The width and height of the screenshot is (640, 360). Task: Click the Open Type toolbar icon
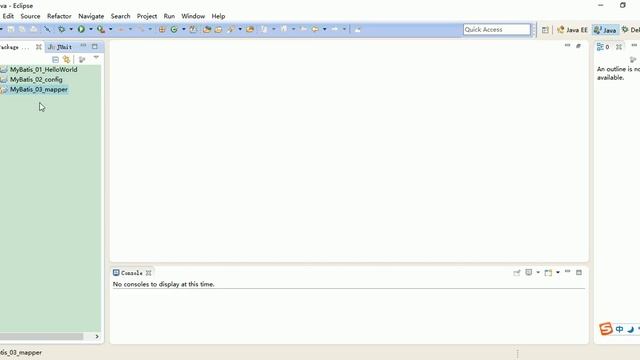pyautogui.click(x=207, y=29)
